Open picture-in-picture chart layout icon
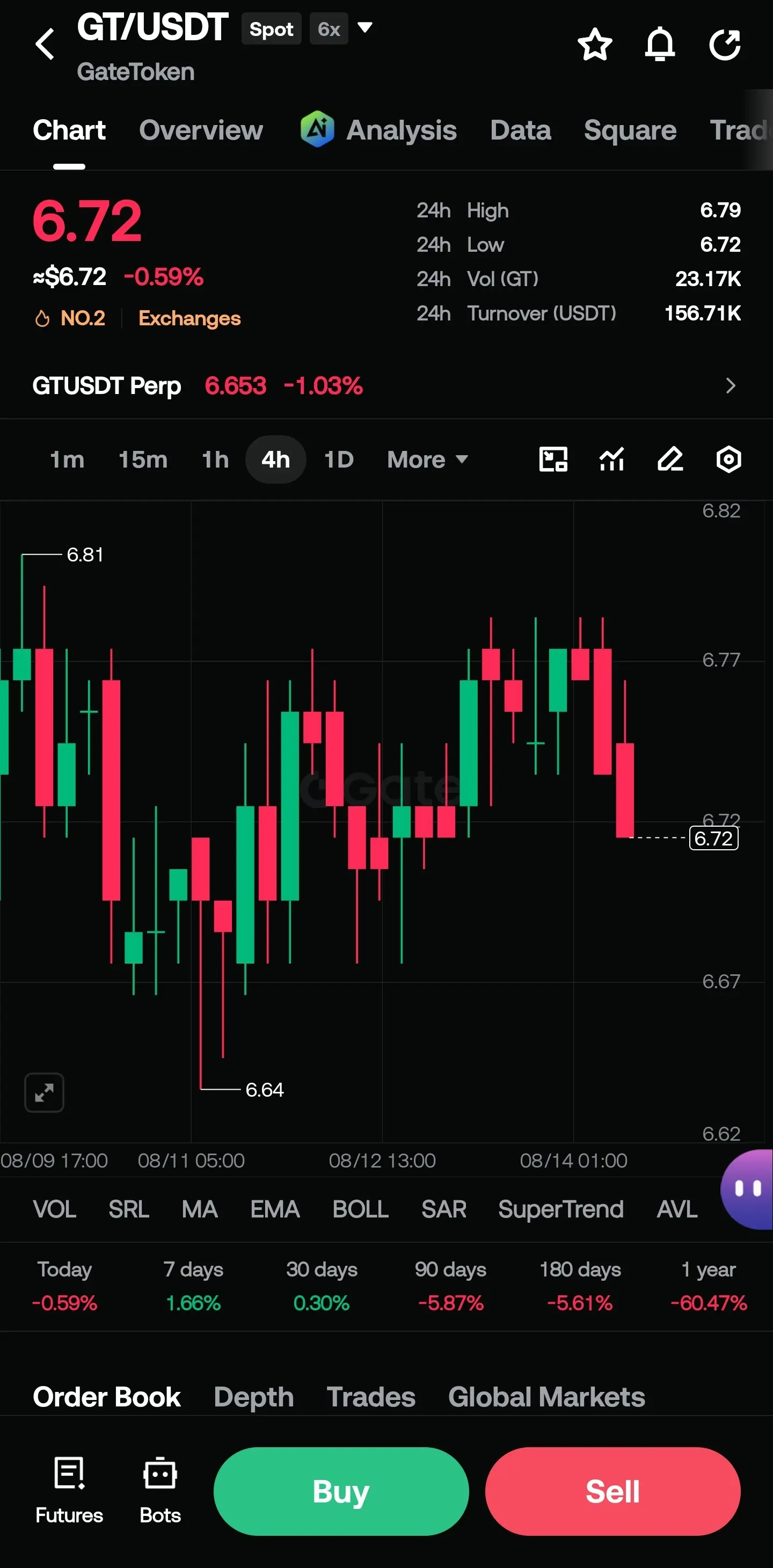 point(553,460)
